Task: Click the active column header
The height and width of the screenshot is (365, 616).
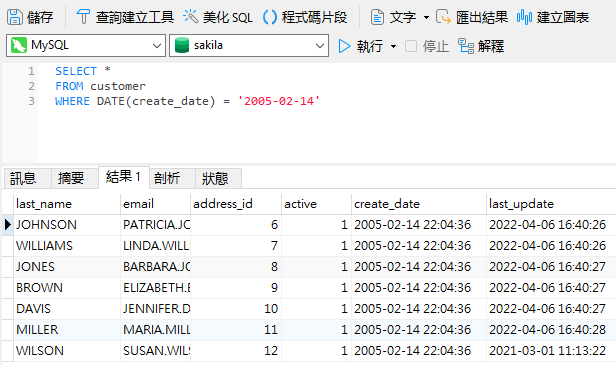Action: coord(316,204)
